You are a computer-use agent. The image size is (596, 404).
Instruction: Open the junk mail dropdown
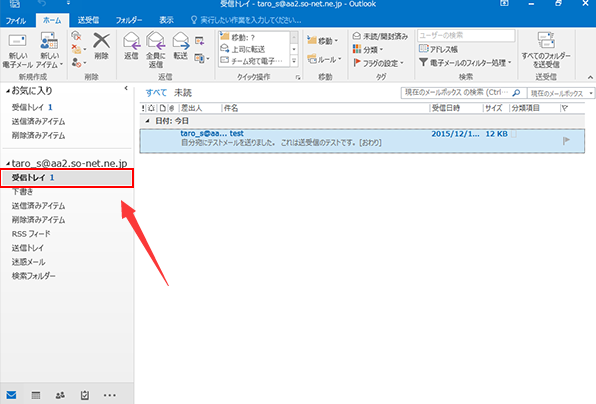click(79, 62)
